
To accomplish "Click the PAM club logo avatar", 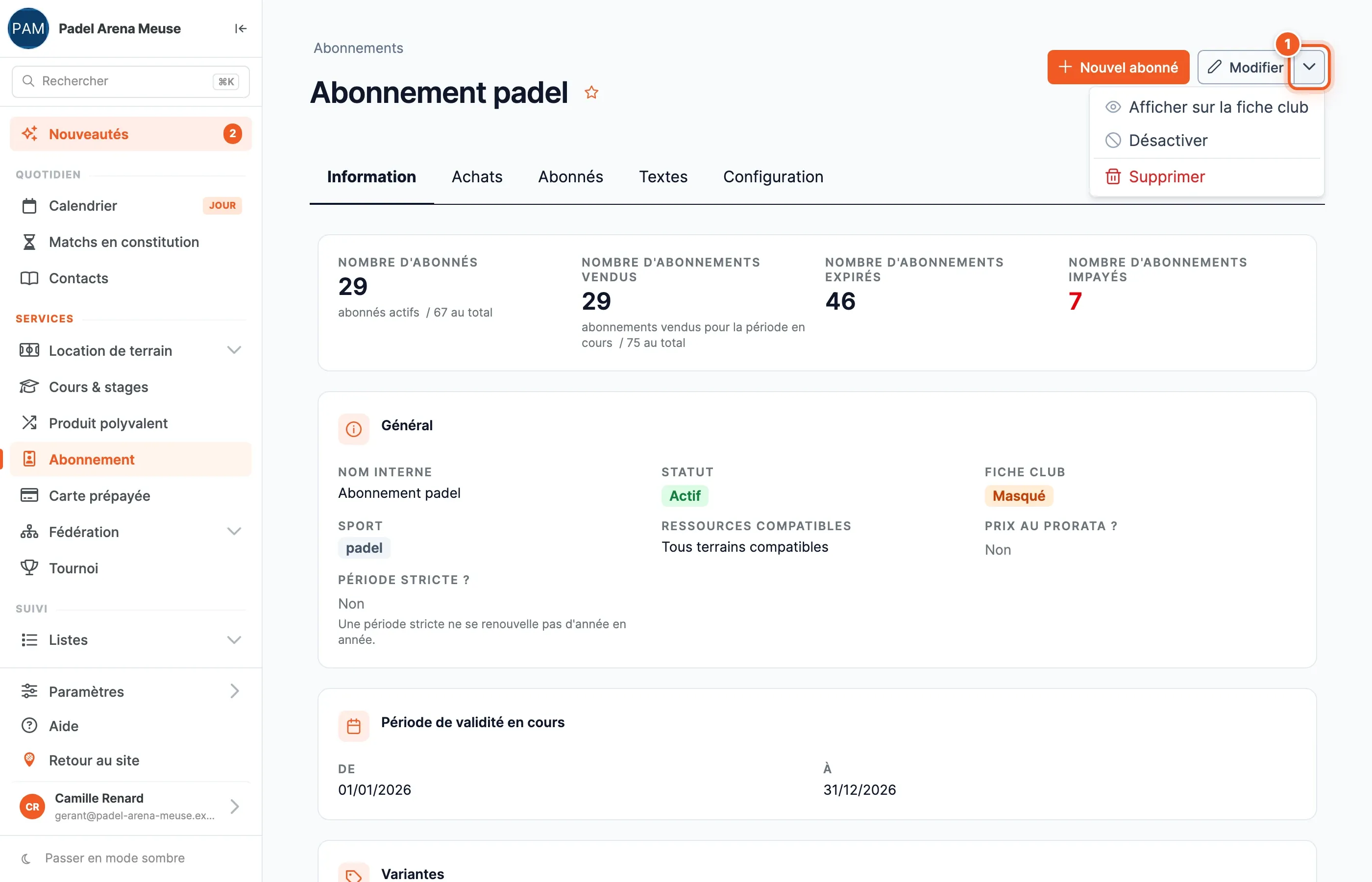I will (28, 28).
